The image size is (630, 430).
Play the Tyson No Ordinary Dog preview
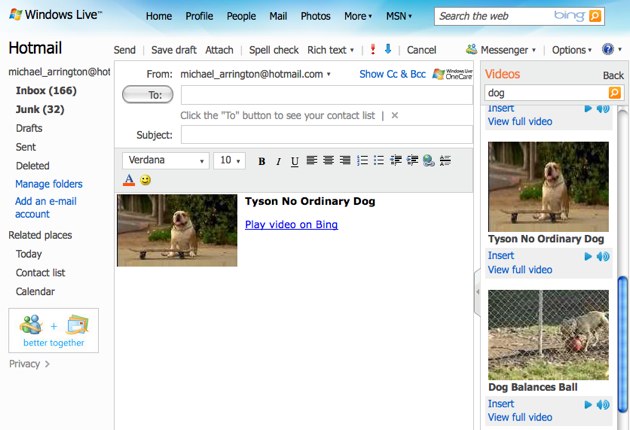pos(588,256)
